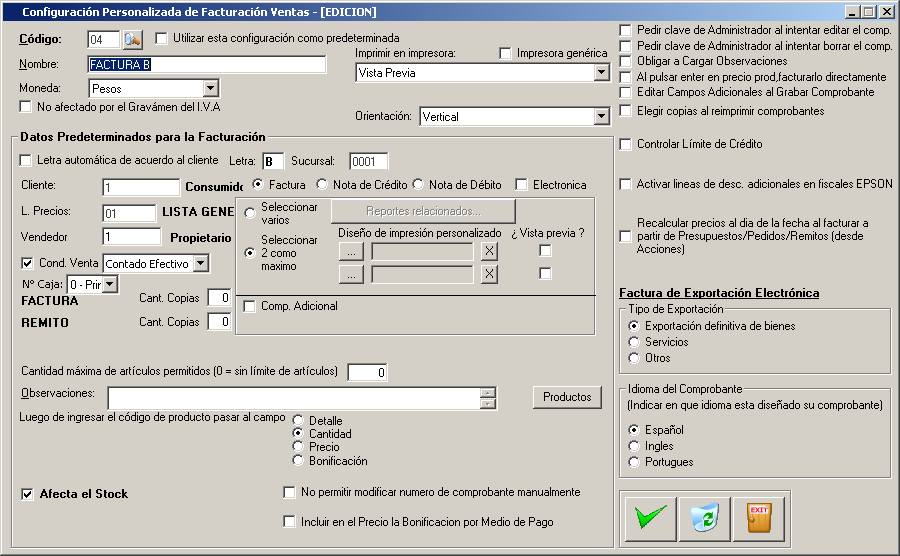The image size is (900, 556).
Task: Choose Seleccionar 2 como maximo option
Action: (x=250, y=253)
